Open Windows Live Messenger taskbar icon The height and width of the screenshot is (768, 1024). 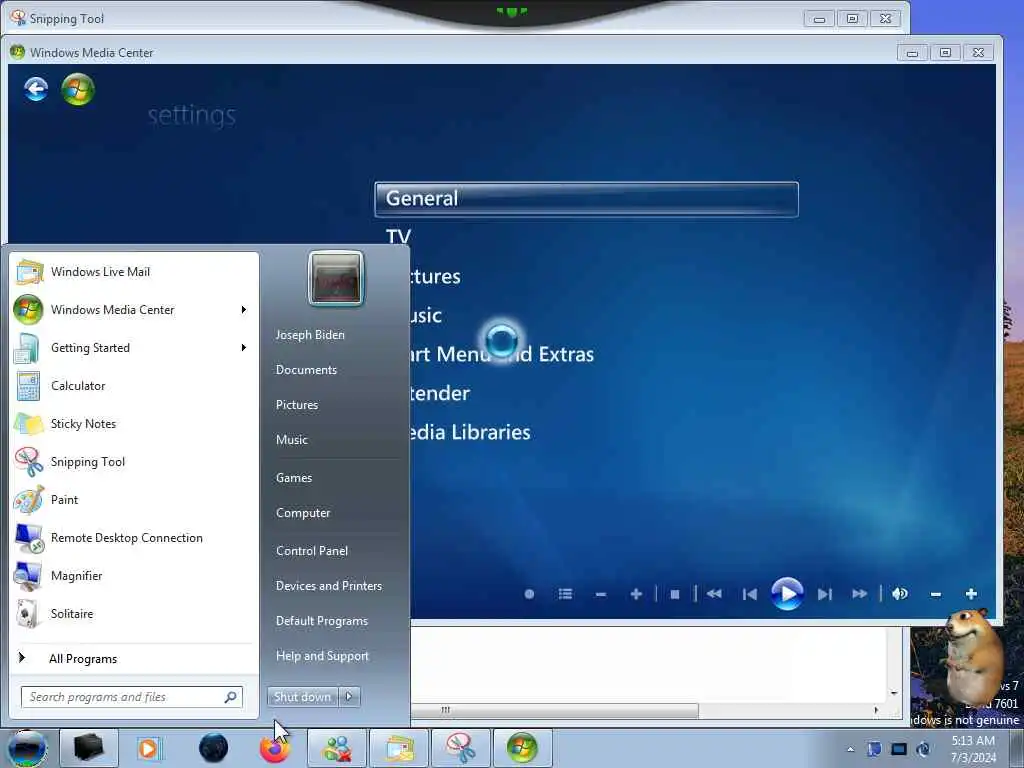click(337, 748)
